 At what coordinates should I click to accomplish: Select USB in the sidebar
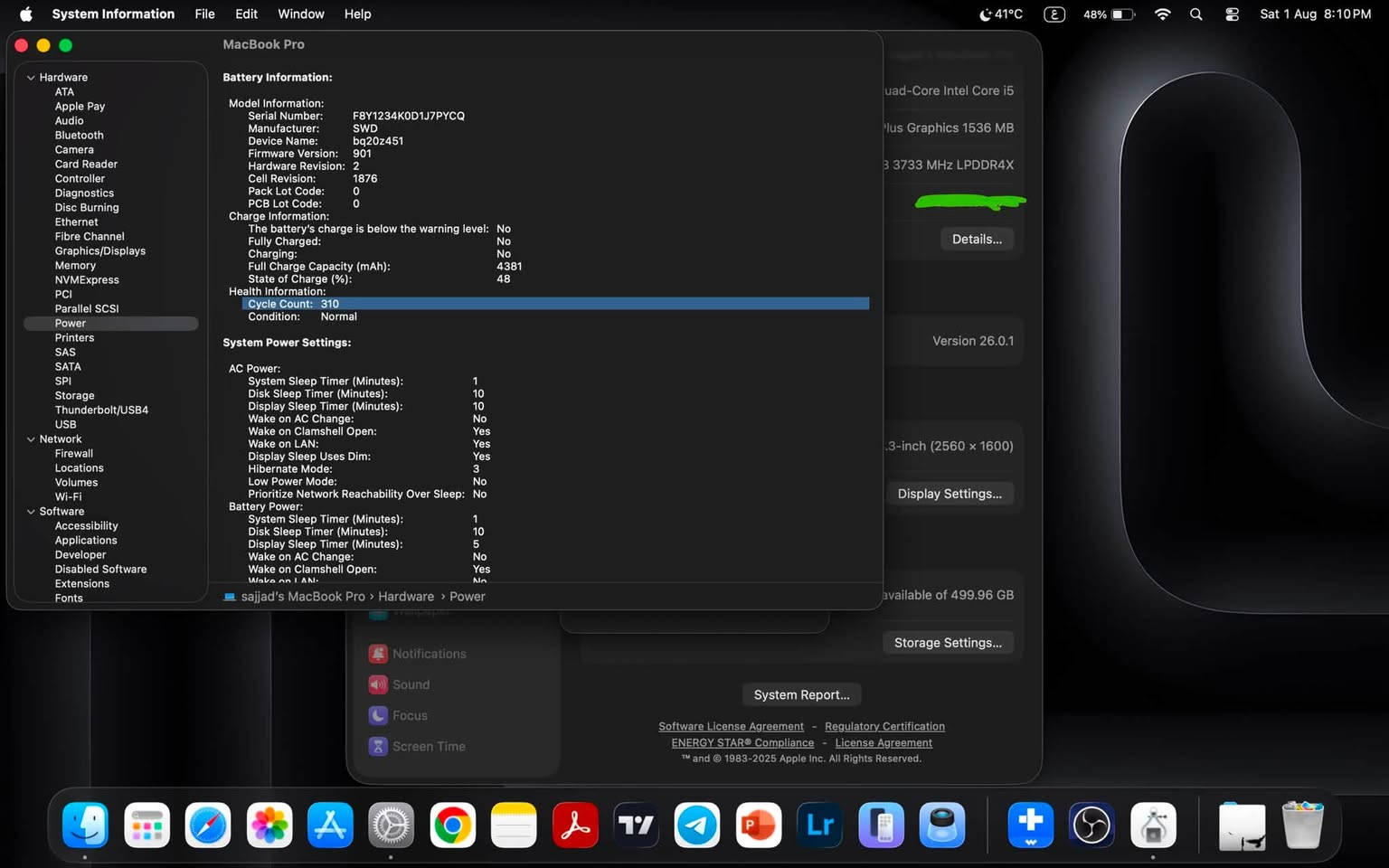(65, 425)
